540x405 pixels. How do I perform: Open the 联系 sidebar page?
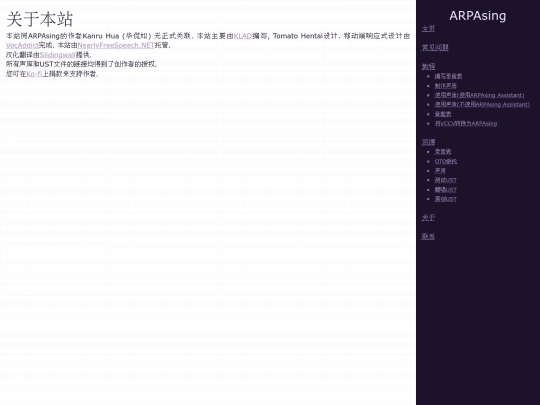(428, 237)
